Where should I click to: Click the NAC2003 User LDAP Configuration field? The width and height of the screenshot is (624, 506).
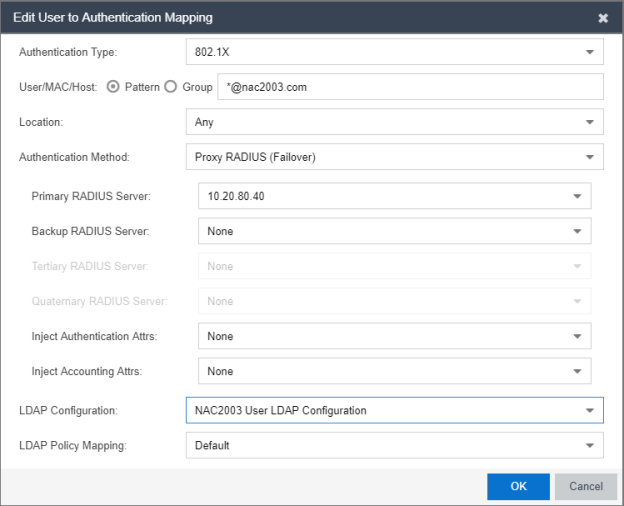[380, 410]
